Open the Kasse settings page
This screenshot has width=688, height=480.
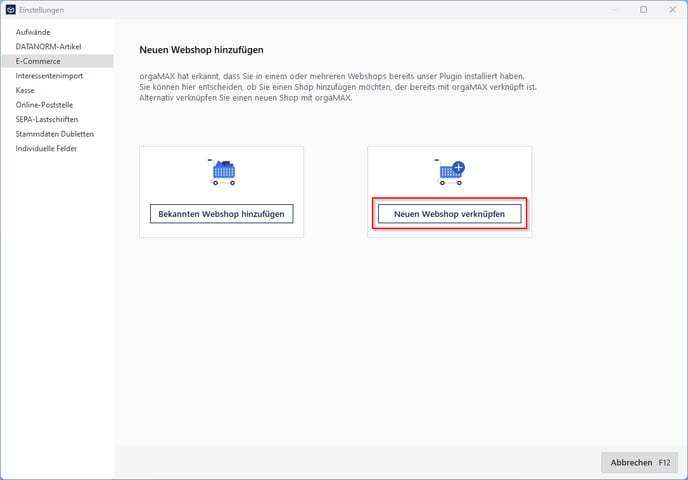[26, 90]
